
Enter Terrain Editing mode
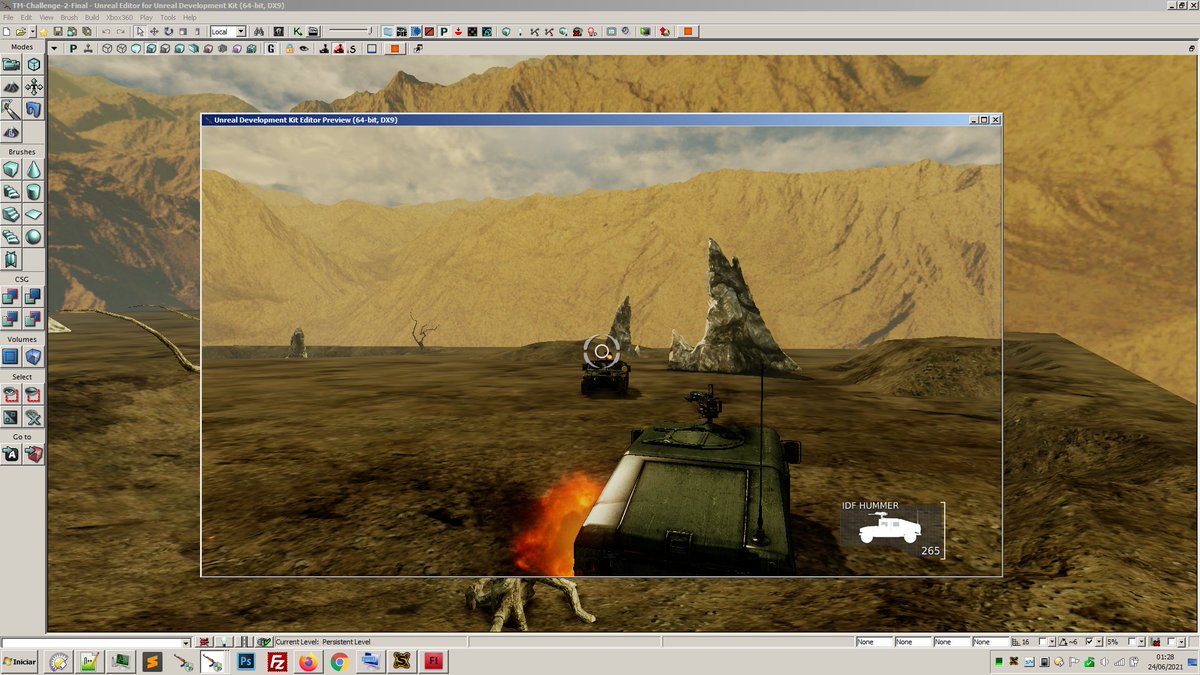coord(11,87)
